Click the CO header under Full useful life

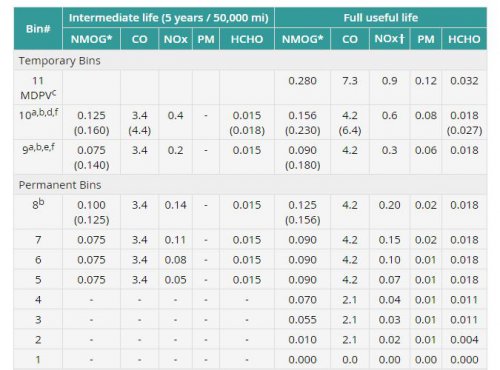350,39
